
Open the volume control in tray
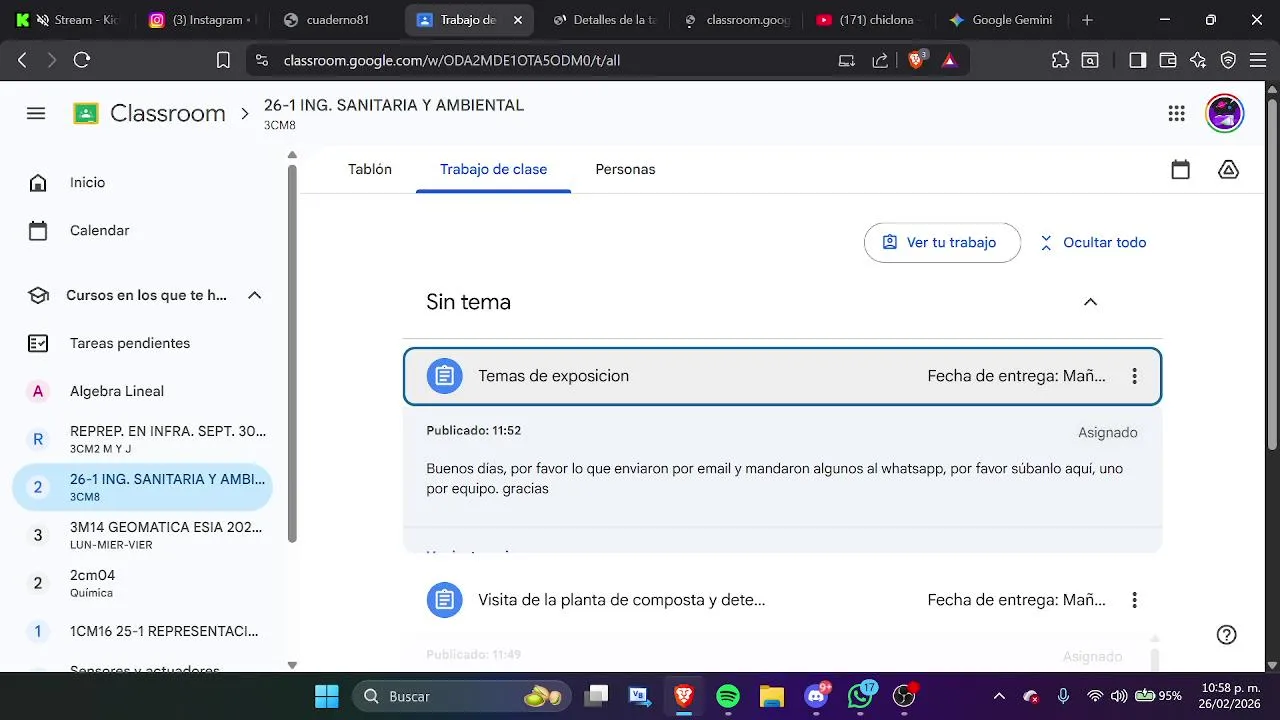(x=1119, y=696)
